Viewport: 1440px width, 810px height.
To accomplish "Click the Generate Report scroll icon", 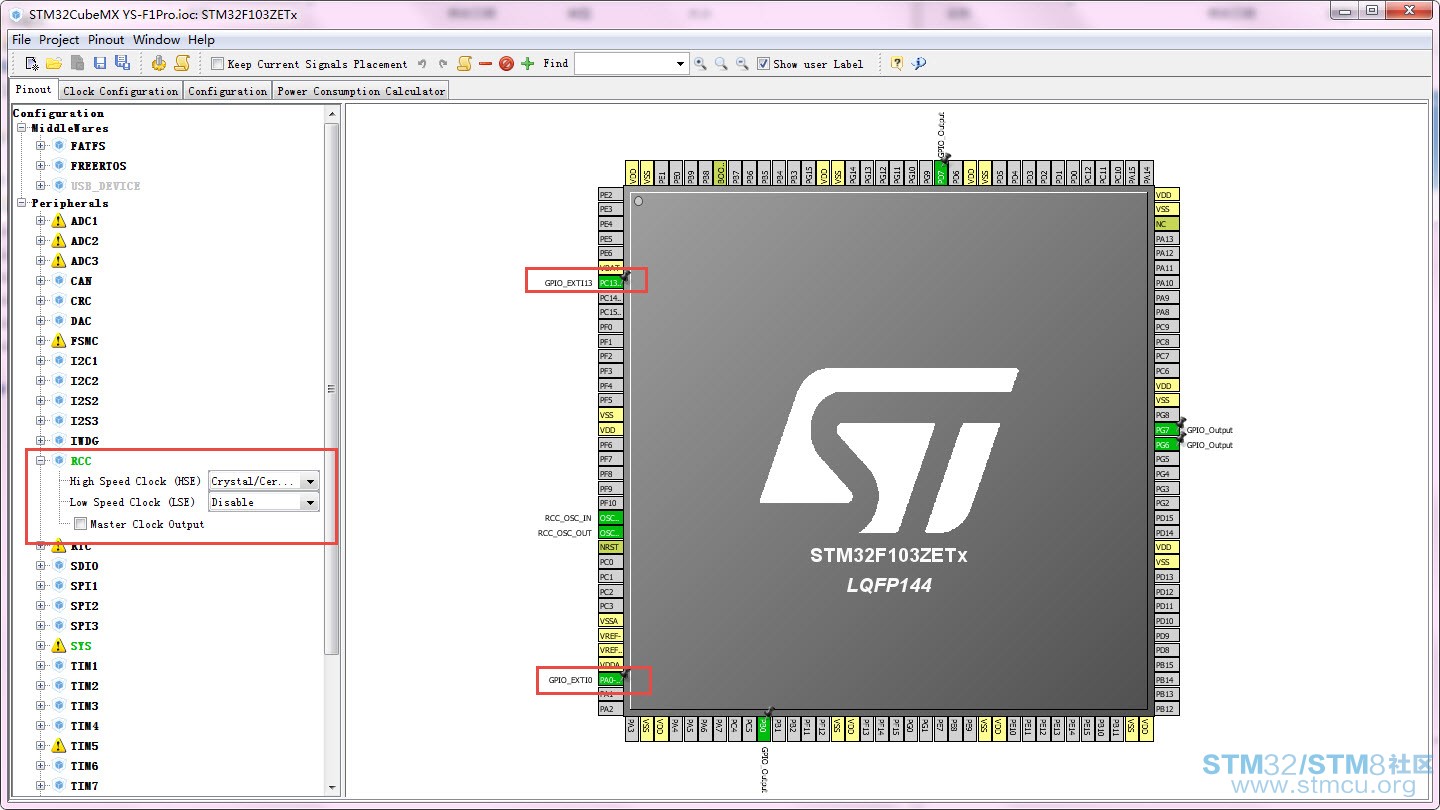I will (182, 63).
